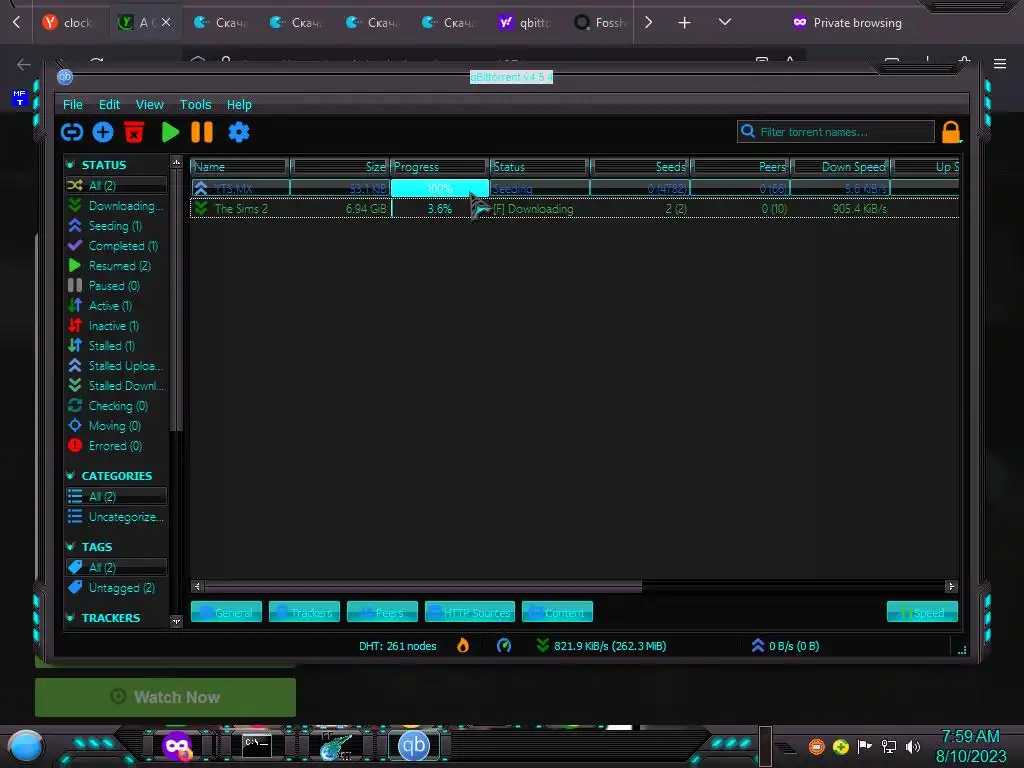This screenshot has width=1024, height=768.
Task: Open the Peers details tab
Action: (x=382, y=613)
